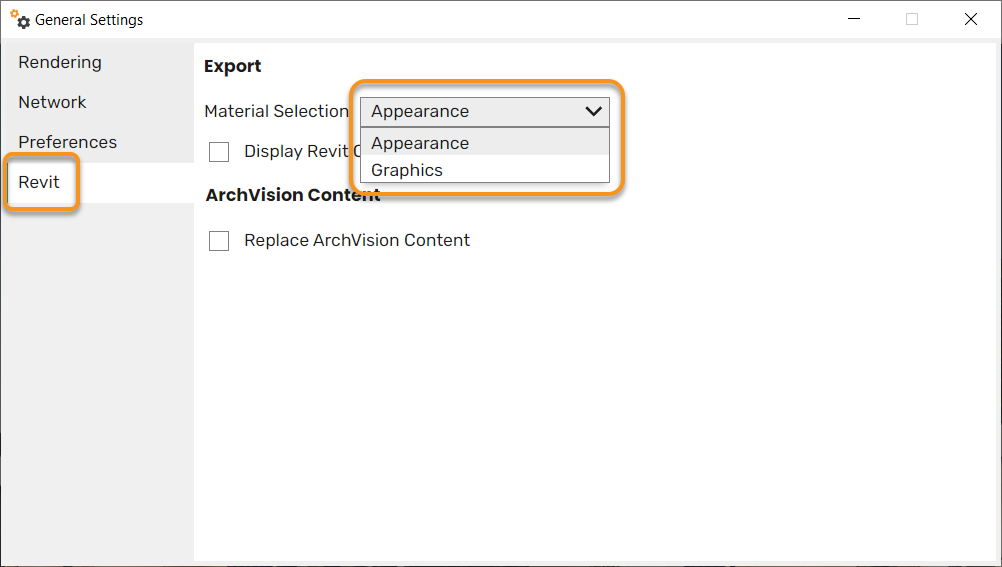
Task: Enable Replace ArchVision Content checkbox
Action: 219,241
